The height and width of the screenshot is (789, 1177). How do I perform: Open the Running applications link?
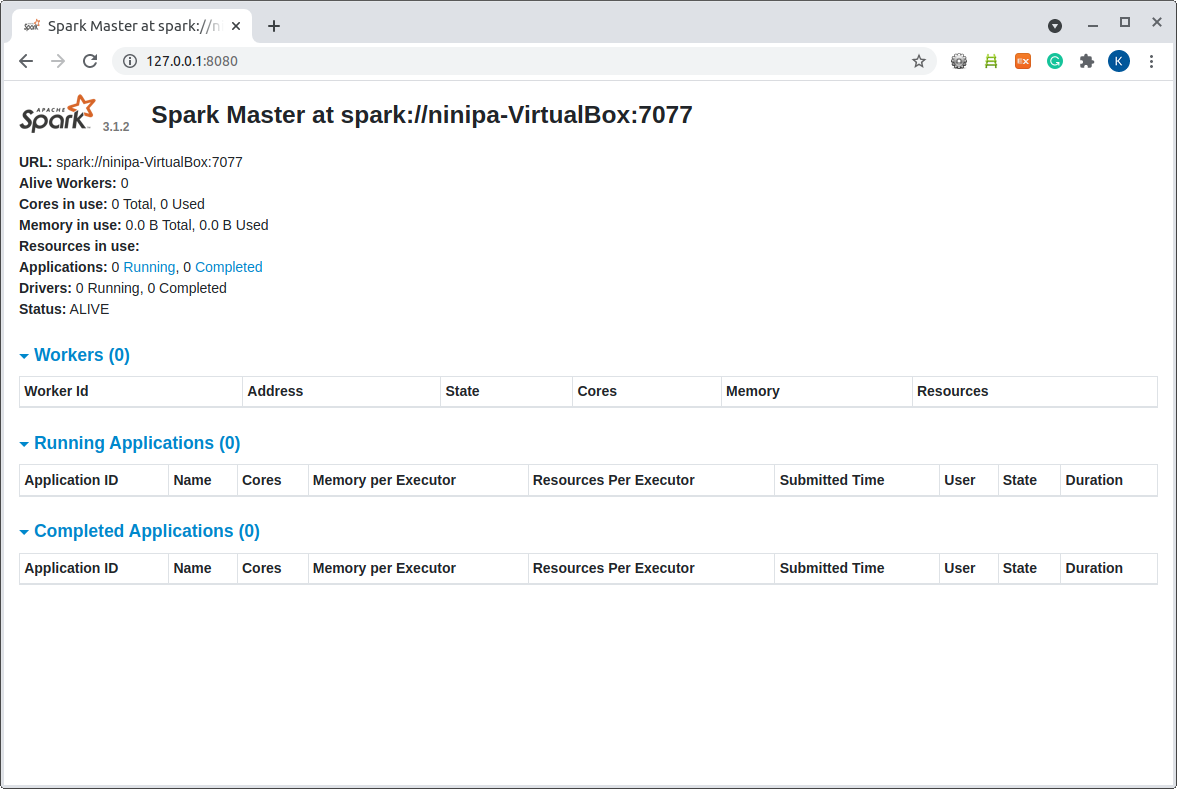pos(149,267)
